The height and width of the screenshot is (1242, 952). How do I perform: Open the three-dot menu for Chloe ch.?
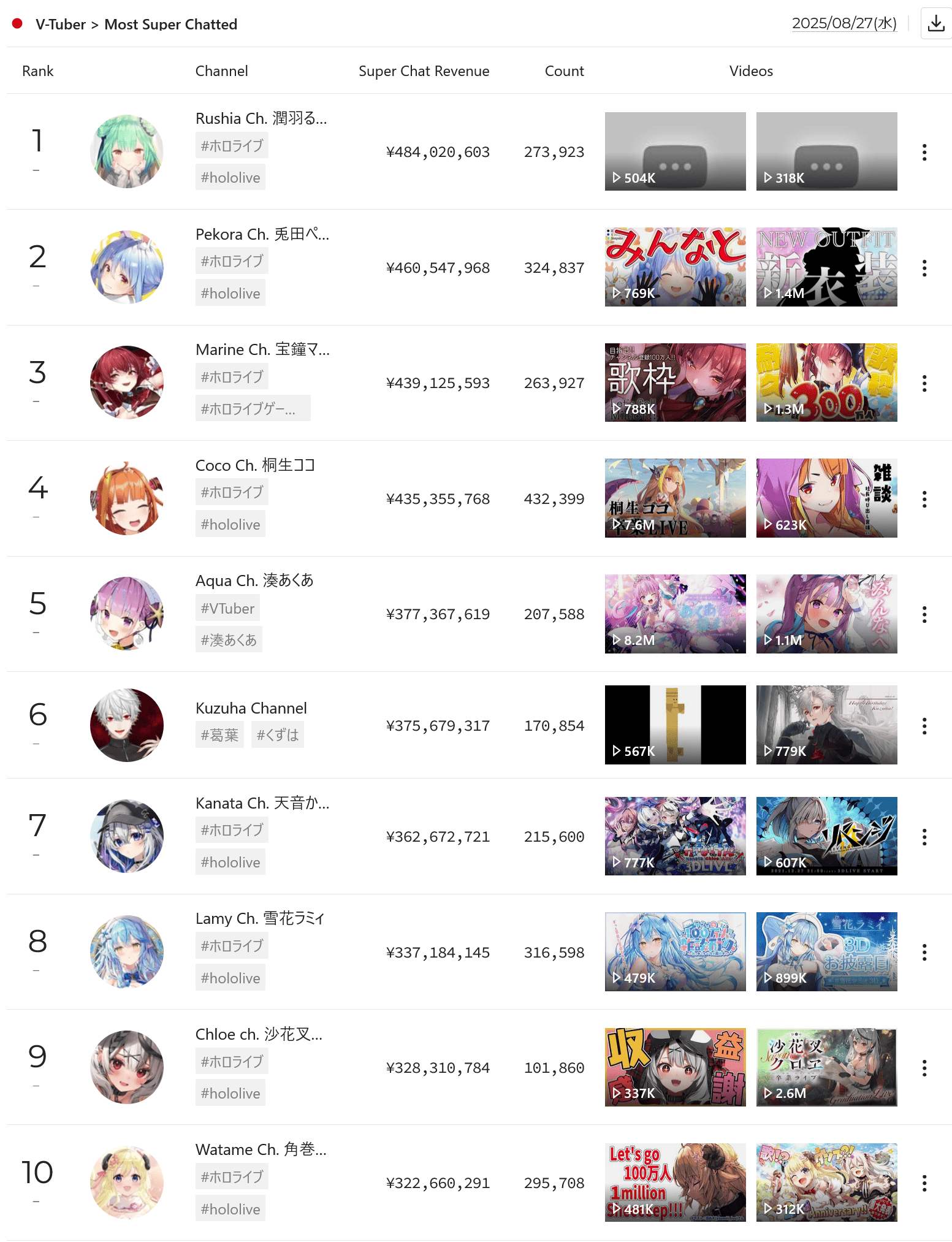coord(924,1068)
